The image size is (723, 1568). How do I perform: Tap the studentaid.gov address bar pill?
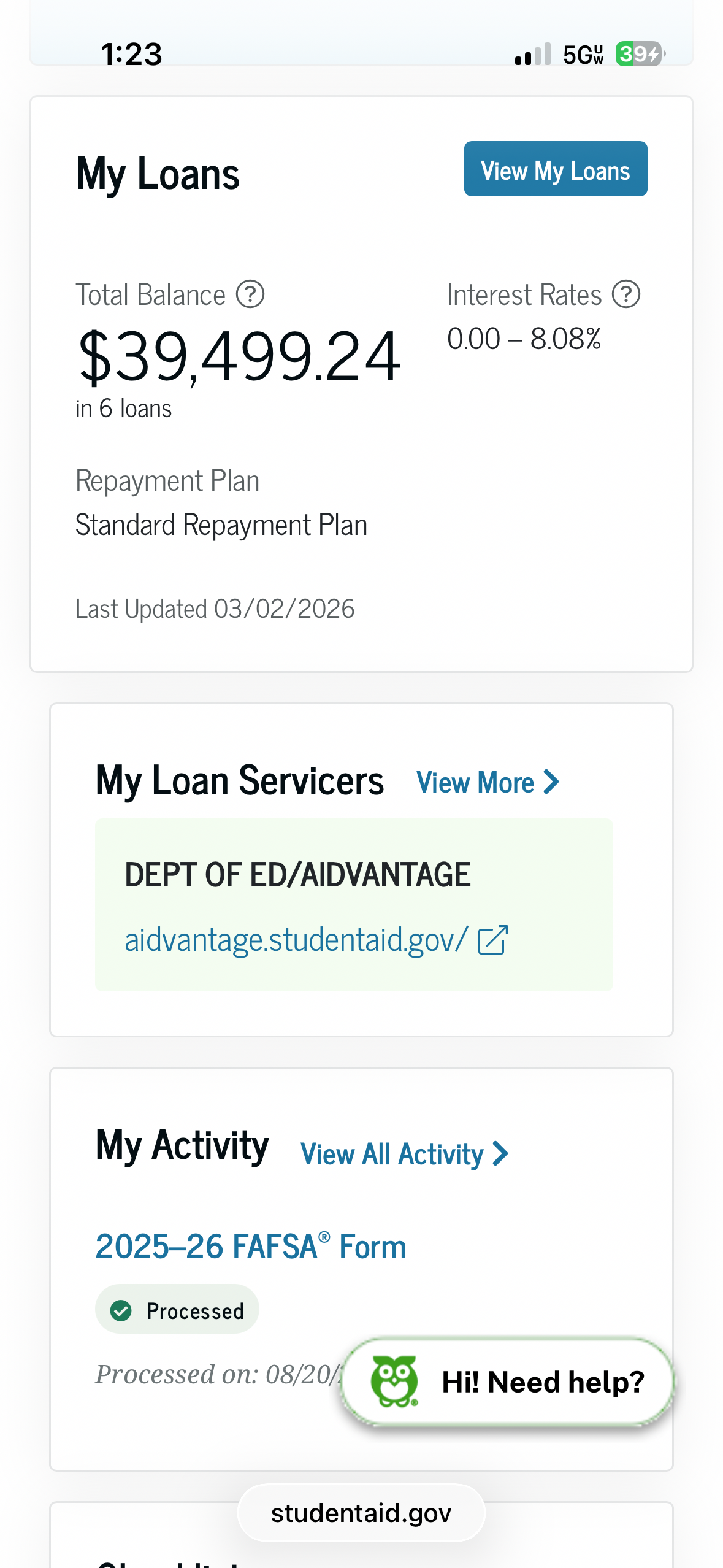361,1513
